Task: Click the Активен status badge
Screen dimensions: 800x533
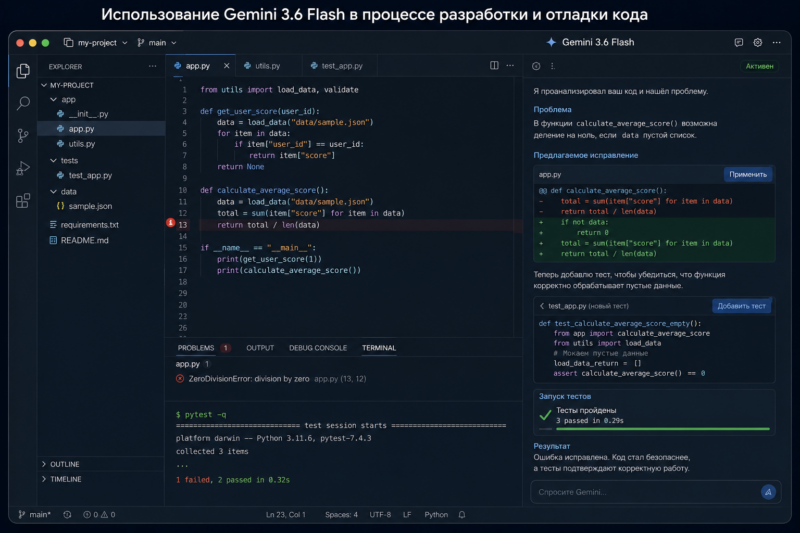Action: click(759, 66)
